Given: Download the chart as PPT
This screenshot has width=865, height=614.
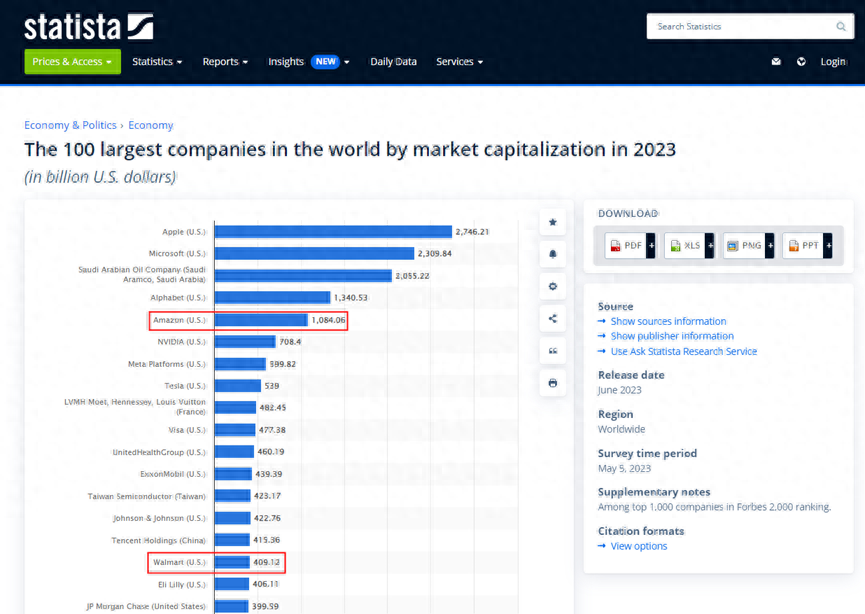Looking at the screenshot, I should 808,245.
